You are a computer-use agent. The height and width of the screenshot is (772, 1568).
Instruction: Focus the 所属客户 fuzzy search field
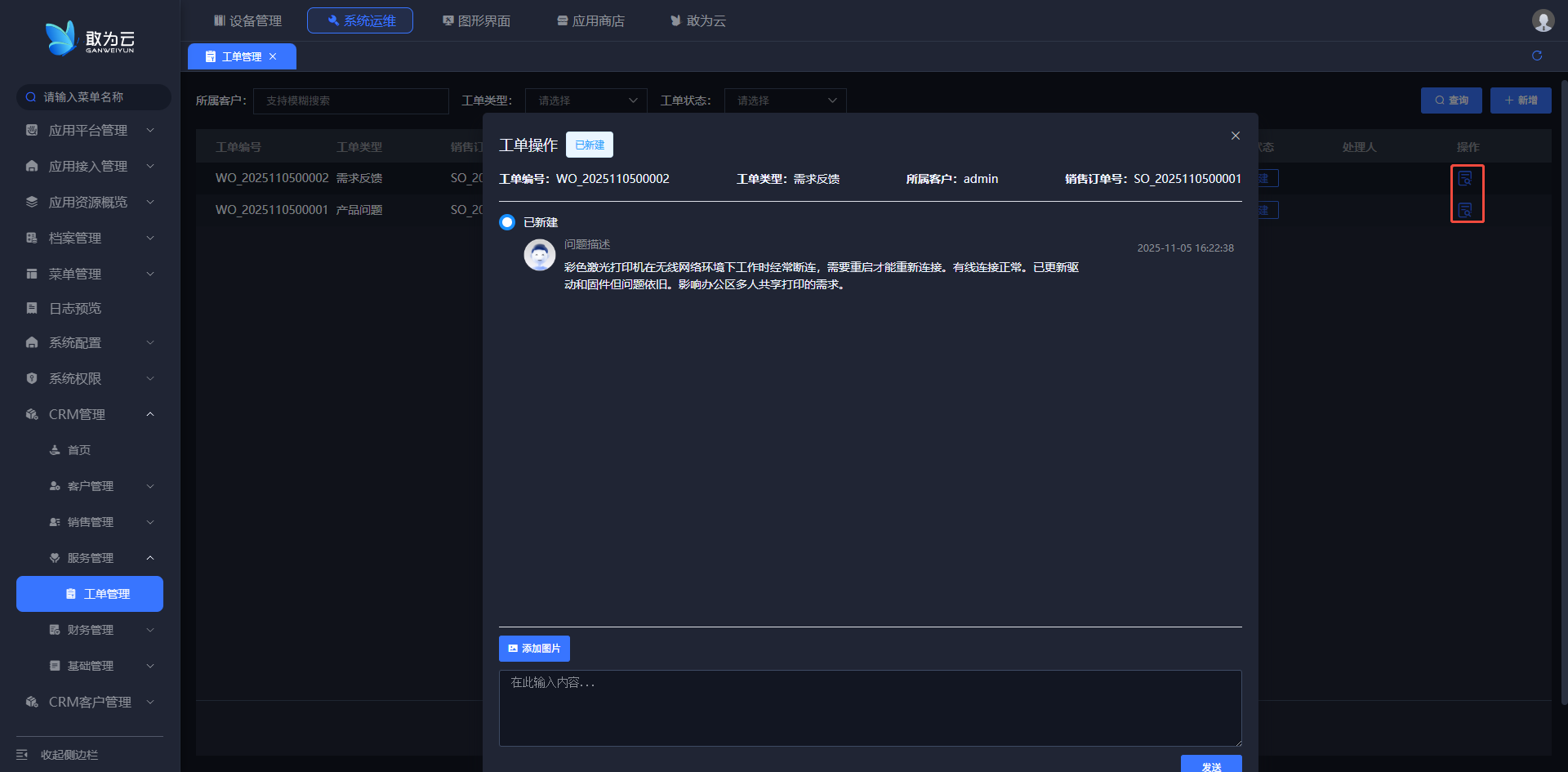point(351,100)
